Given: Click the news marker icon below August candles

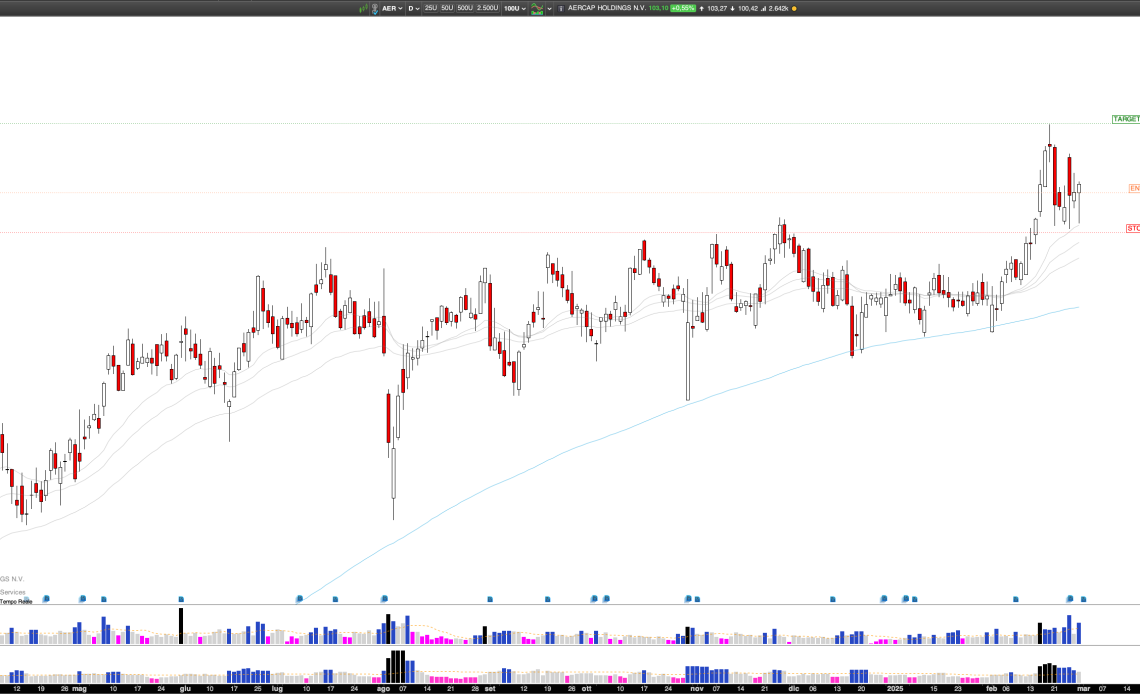Looking at the screenshot, I should [x=384, y=599].
